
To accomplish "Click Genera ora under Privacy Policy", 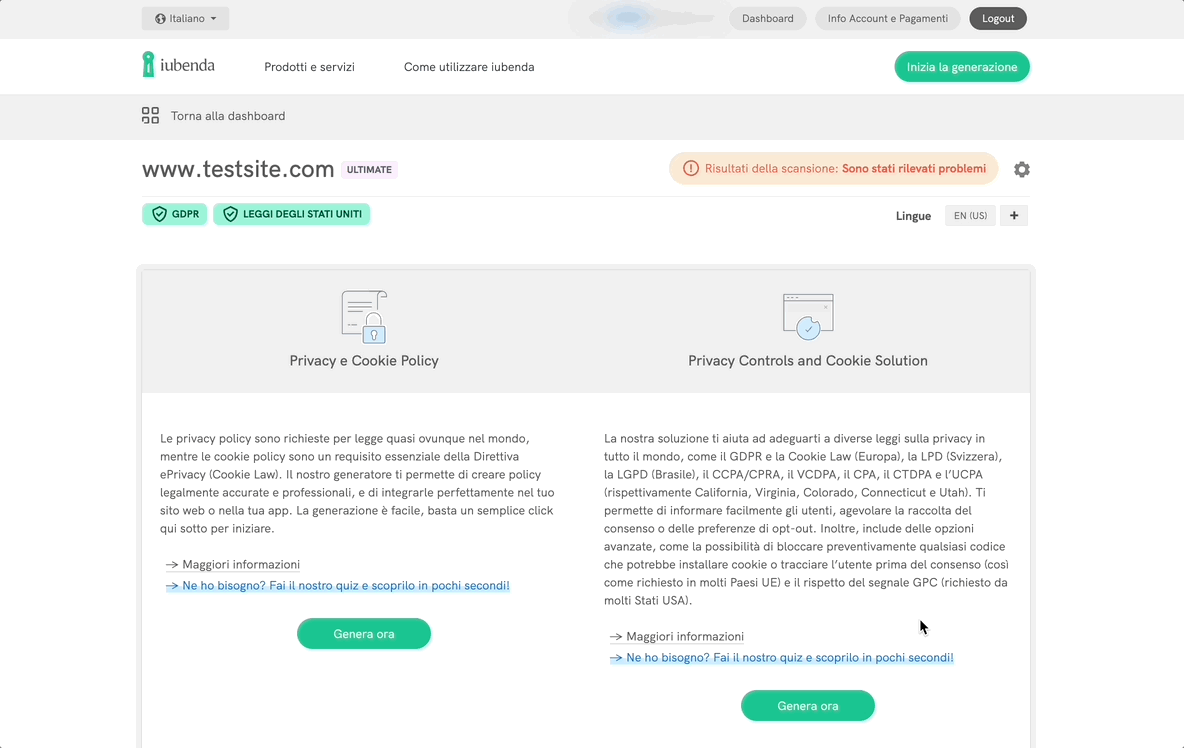I will coord(364,634).
